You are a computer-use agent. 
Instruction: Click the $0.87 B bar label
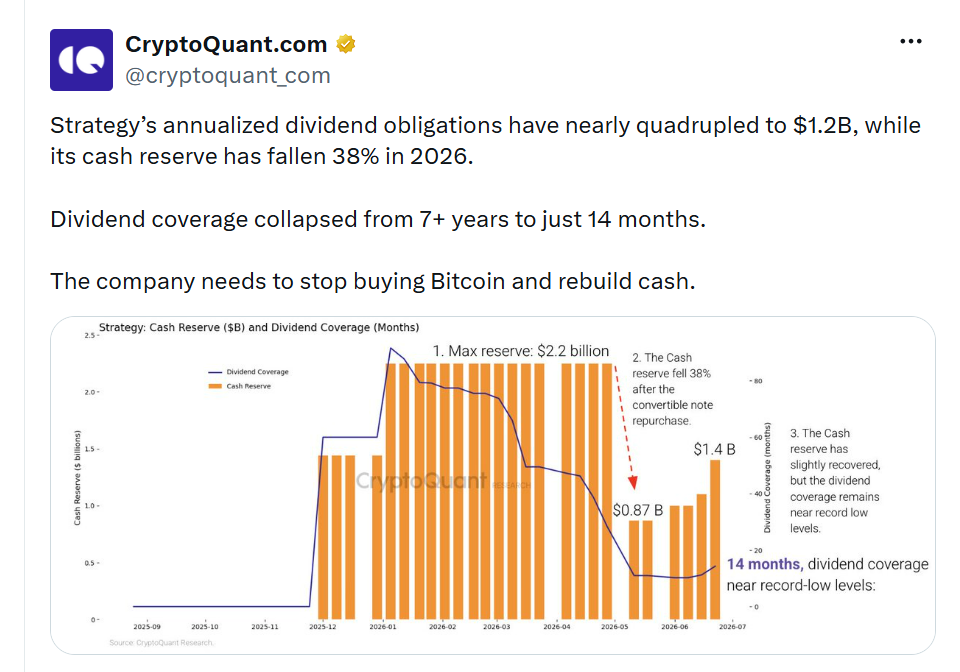[637, 510]
